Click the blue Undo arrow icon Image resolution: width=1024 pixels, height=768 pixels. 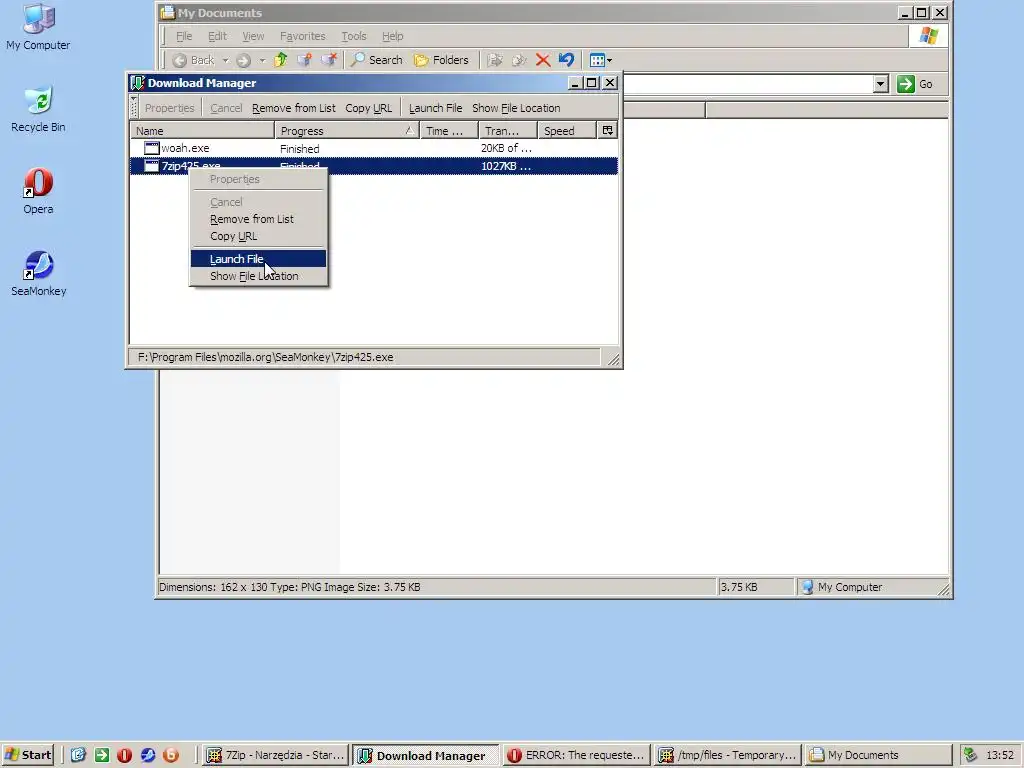[566, 60]
